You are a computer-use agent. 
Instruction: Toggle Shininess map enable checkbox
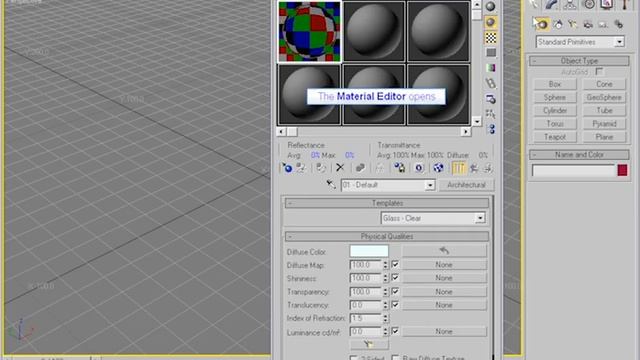click(395, 278)
